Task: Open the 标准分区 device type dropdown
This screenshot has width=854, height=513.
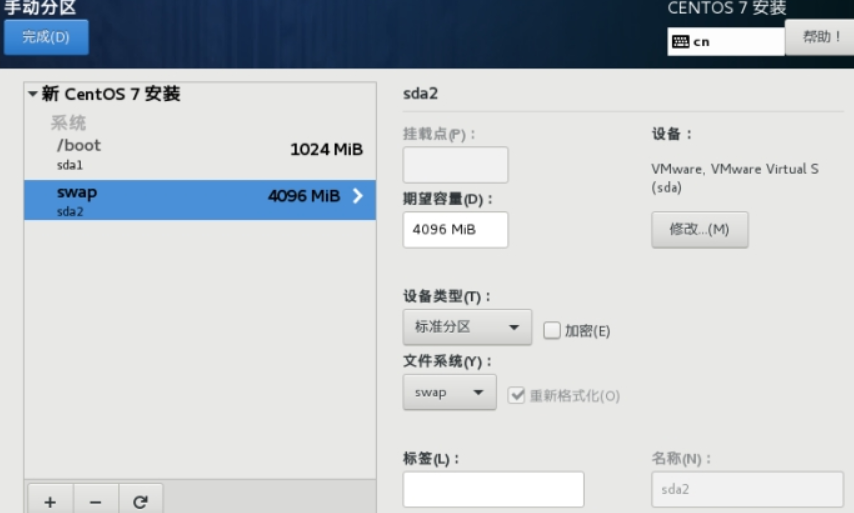Action: pos(467,327)
